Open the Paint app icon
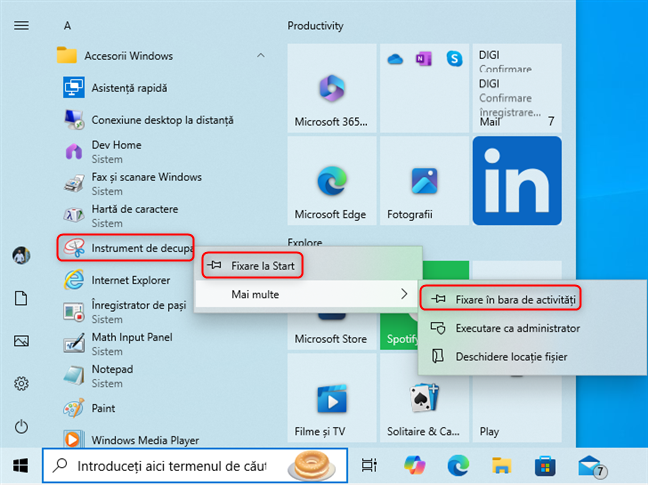This screenshot has height=485, width=648. click(x=73, y=408)
